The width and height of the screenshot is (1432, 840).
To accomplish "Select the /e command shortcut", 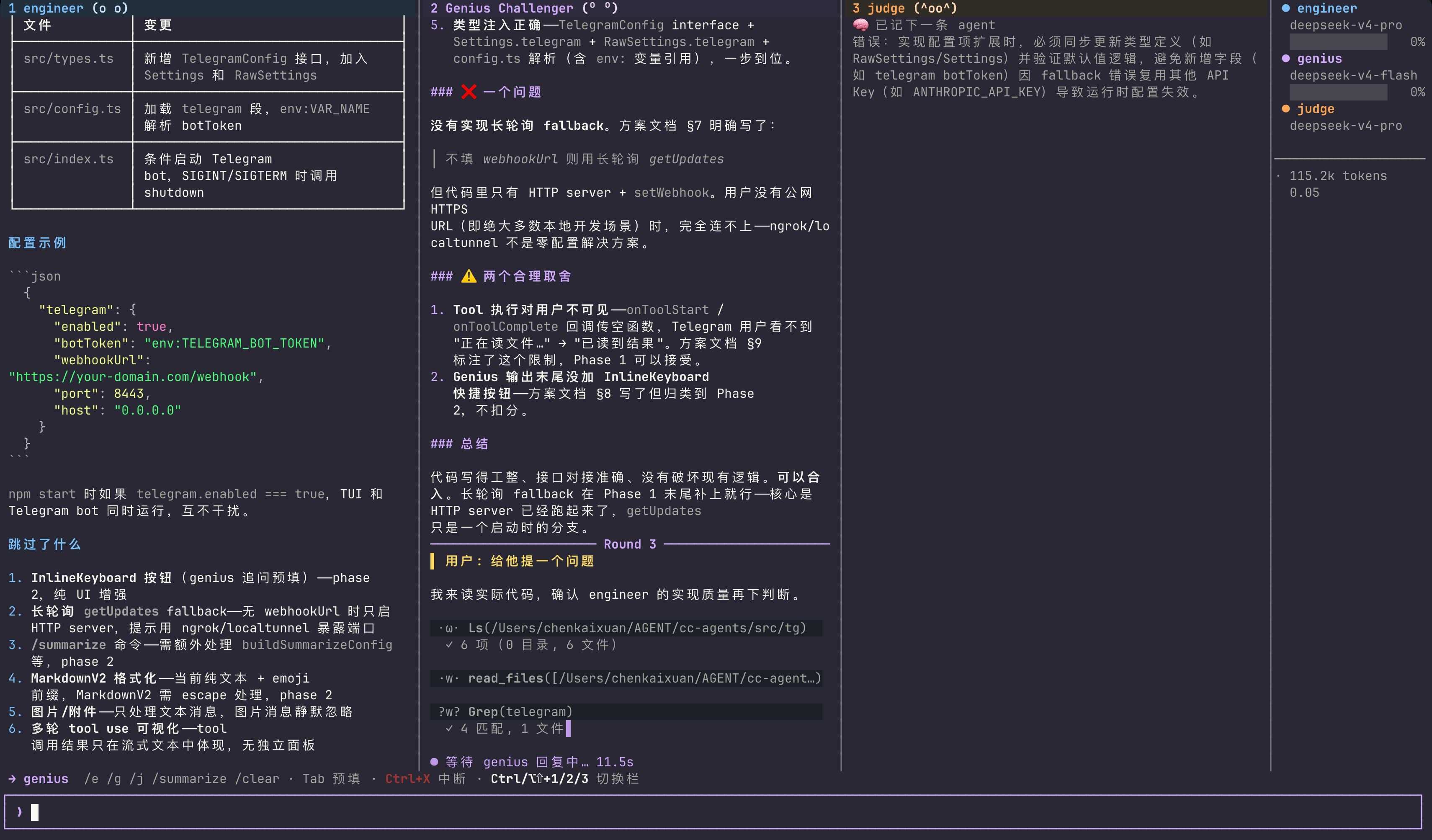I will coord(91,778).
